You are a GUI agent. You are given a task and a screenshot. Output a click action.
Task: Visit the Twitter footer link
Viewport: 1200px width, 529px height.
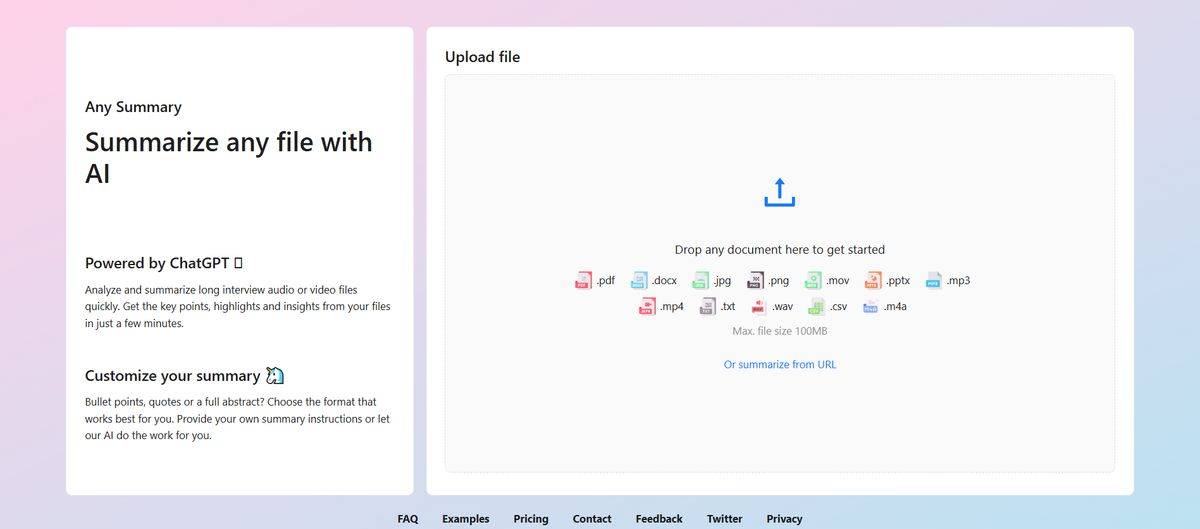pos(724,519)
